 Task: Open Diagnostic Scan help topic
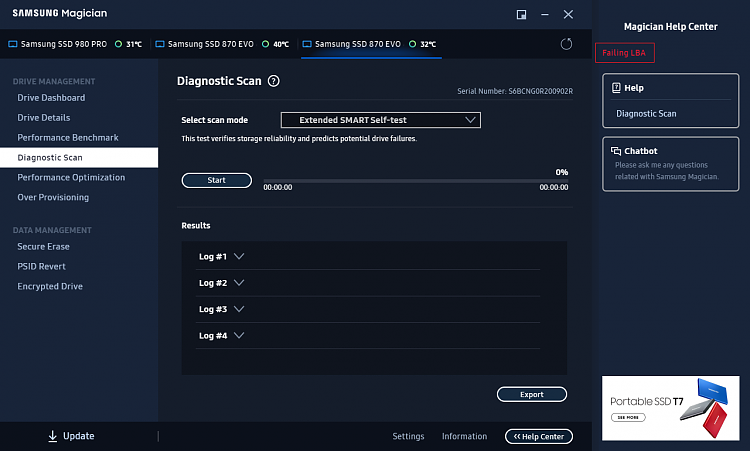click(x=646, y=114)
